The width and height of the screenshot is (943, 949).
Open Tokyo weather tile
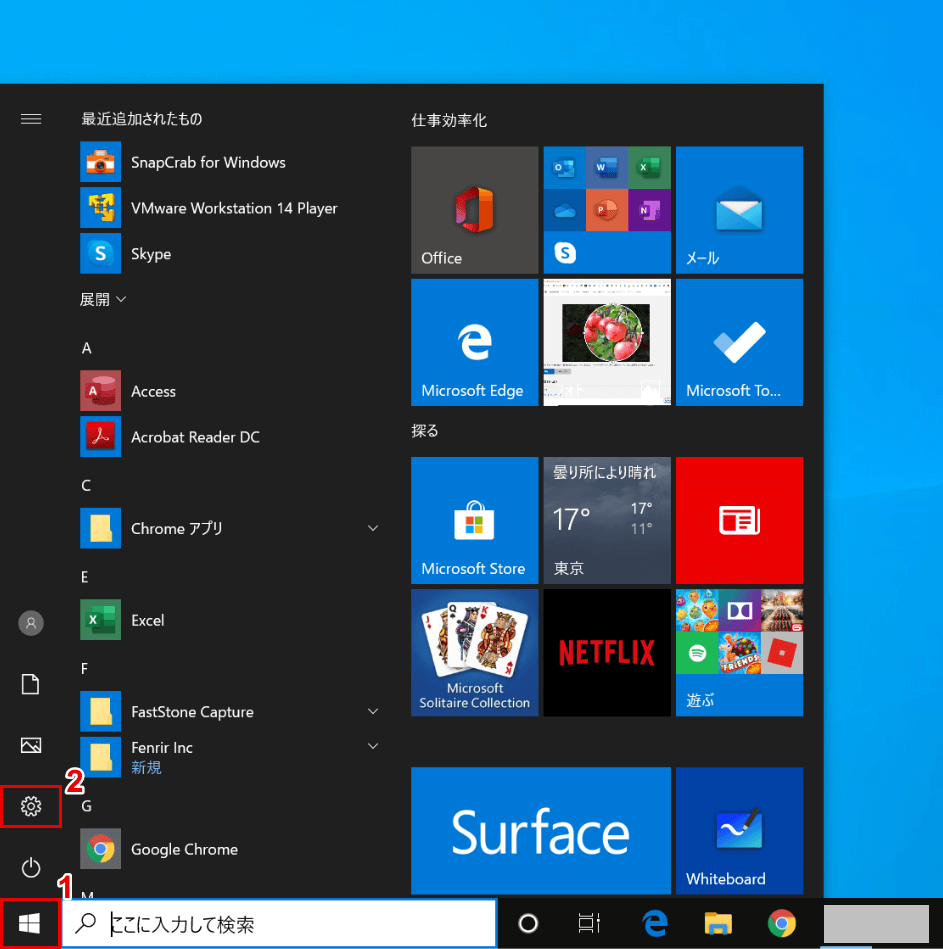tap(607, 520)
